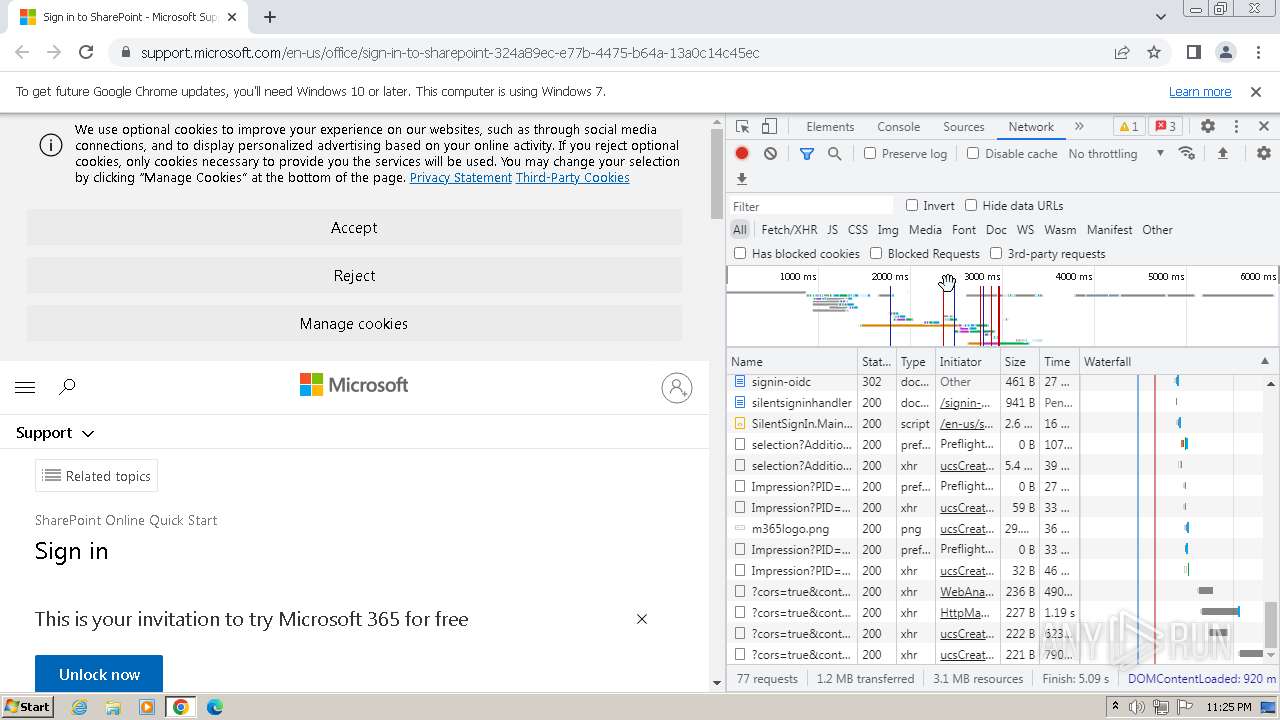Share this page icon in address bar

1122,52
